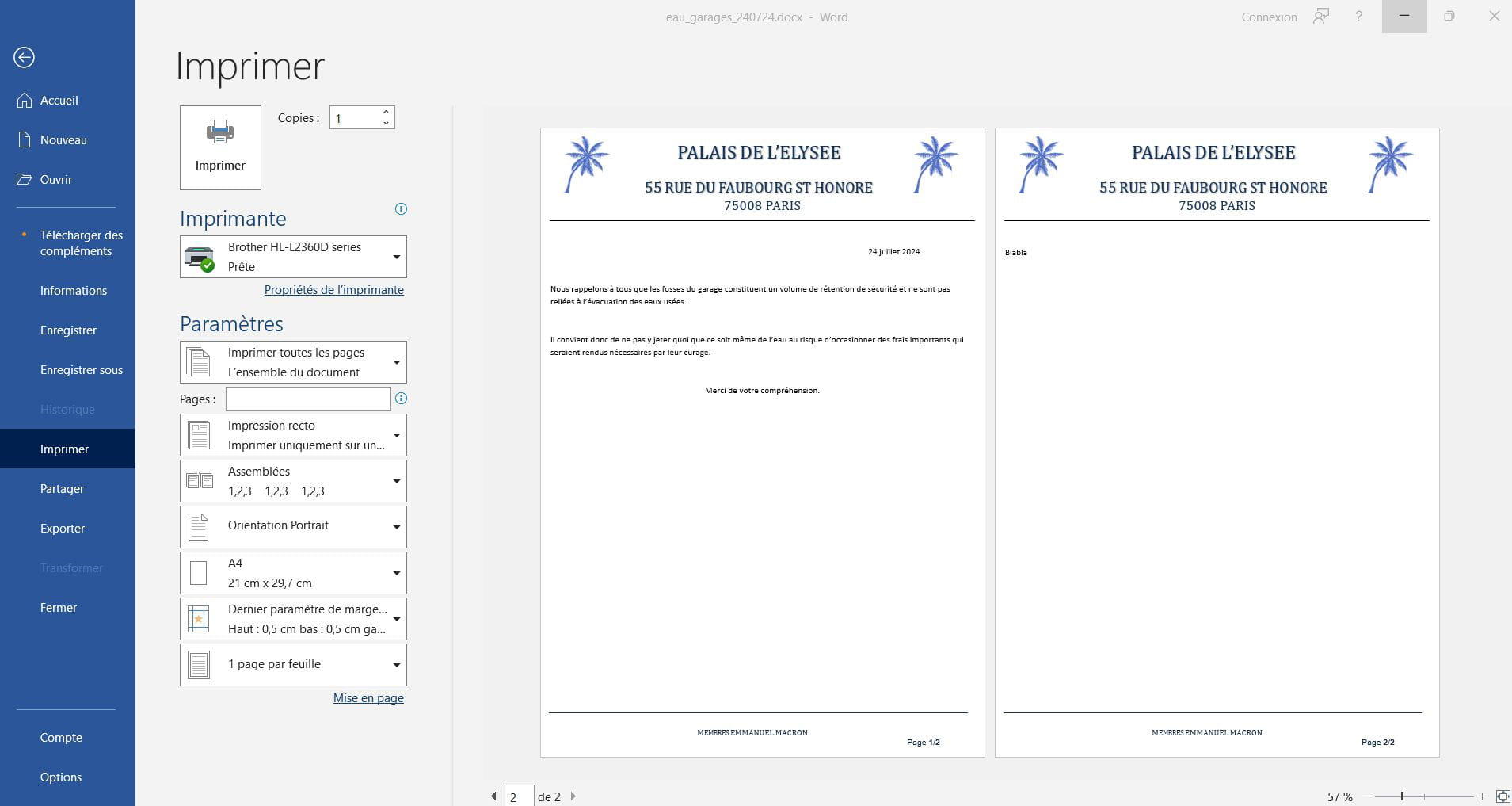Click the large Imprimer printer button
This screenshot has height=806, width=1512.
pyautogui.click(x=220, y=147)
